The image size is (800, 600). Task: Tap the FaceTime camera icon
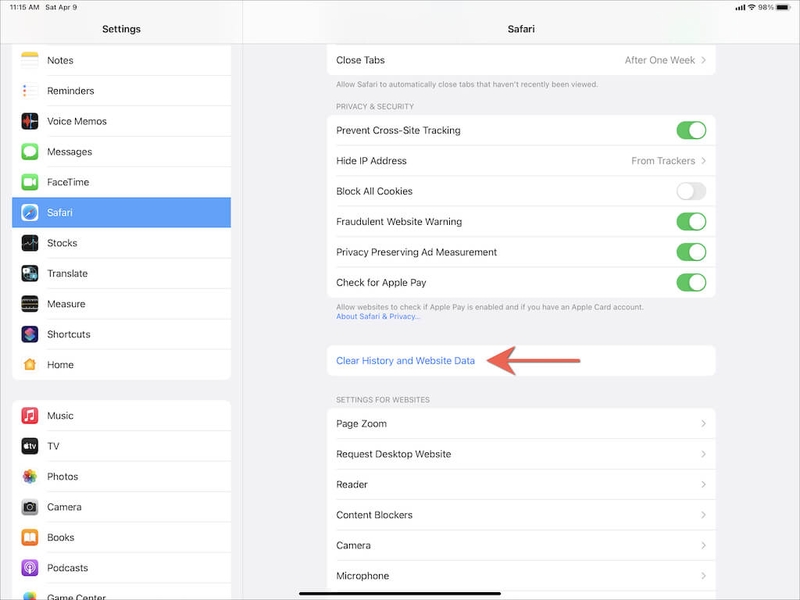click(30, 182)
